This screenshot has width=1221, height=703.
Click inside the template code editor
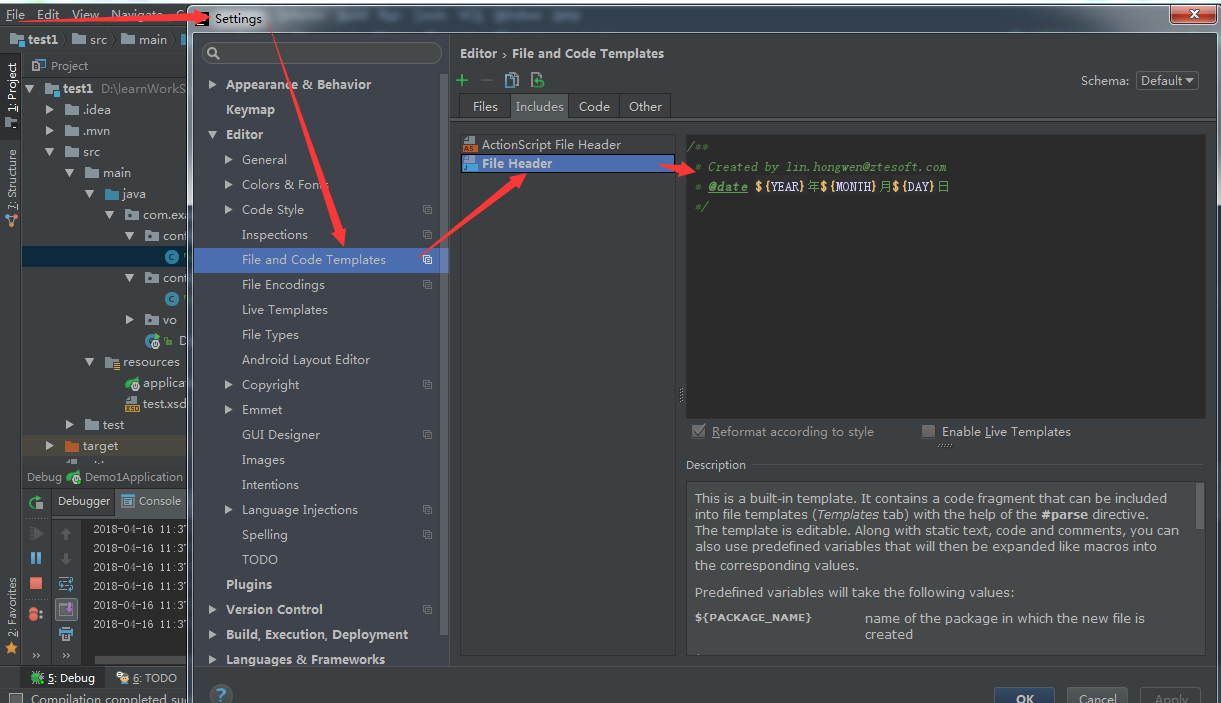(x=945, y=277)
